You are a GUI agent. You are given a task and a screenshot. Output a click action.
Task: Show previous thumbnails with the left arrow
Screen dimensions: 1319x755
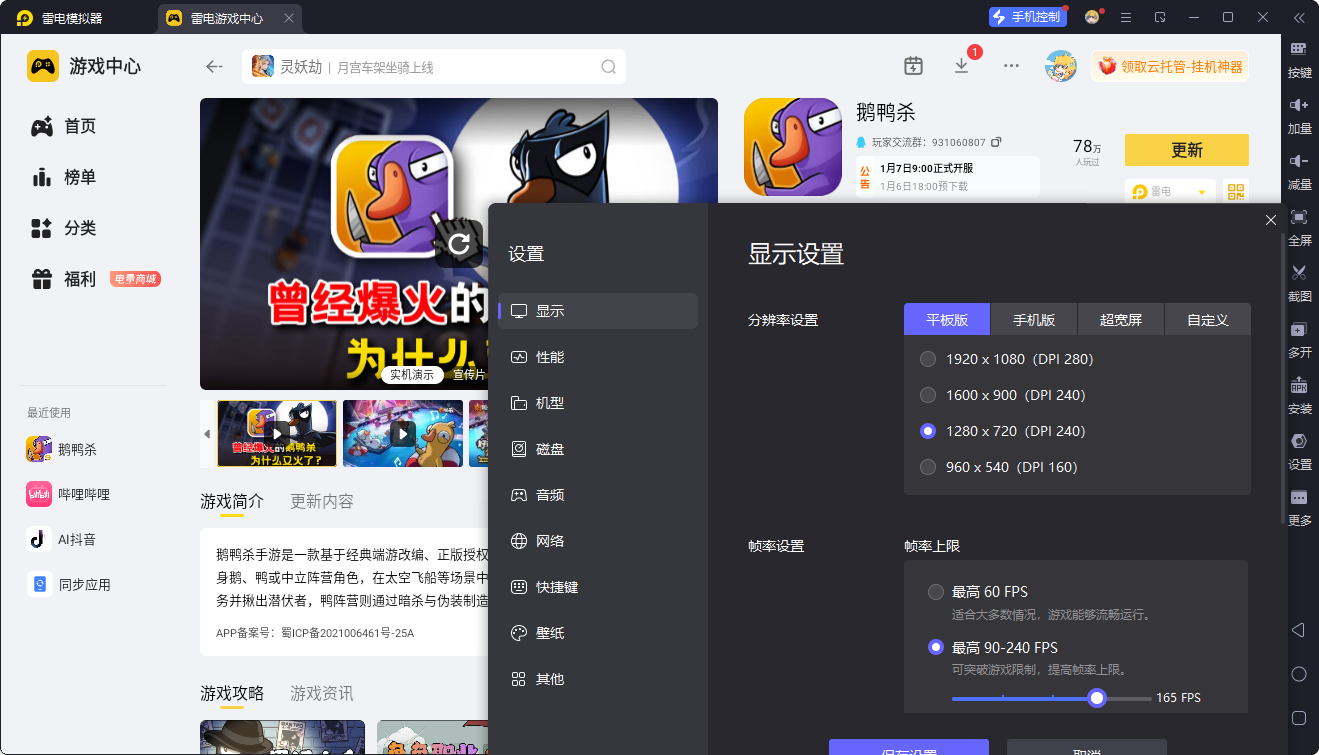tap(207, 434)
